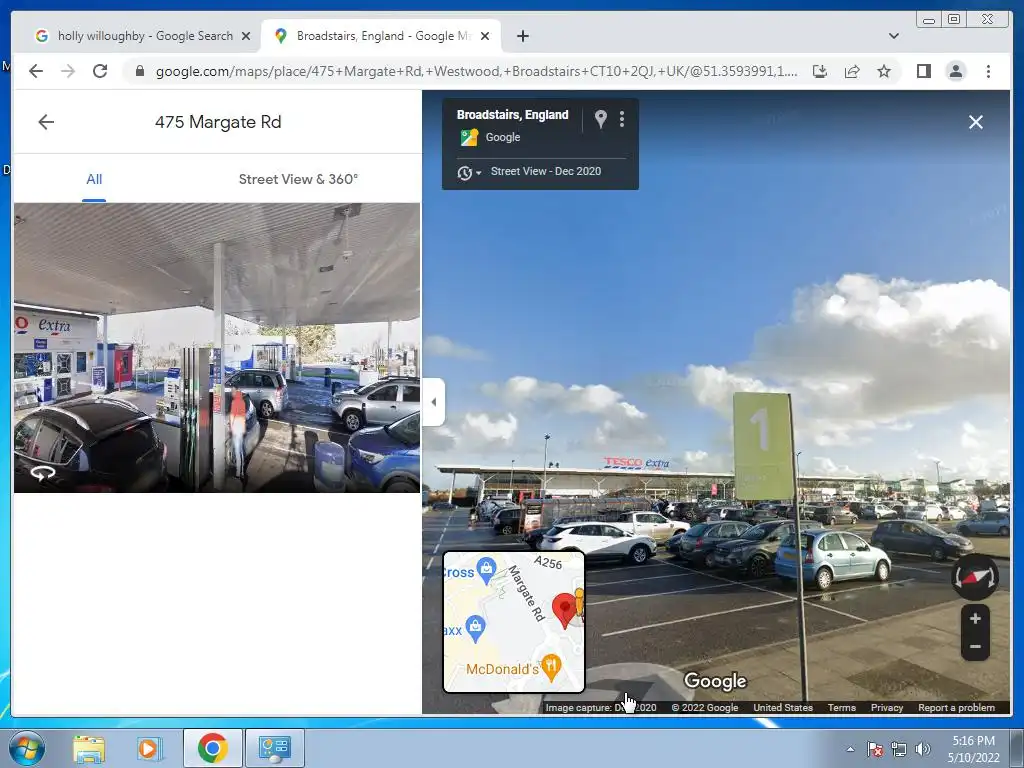Zoom in with the plus button

[x=975, y=618]
